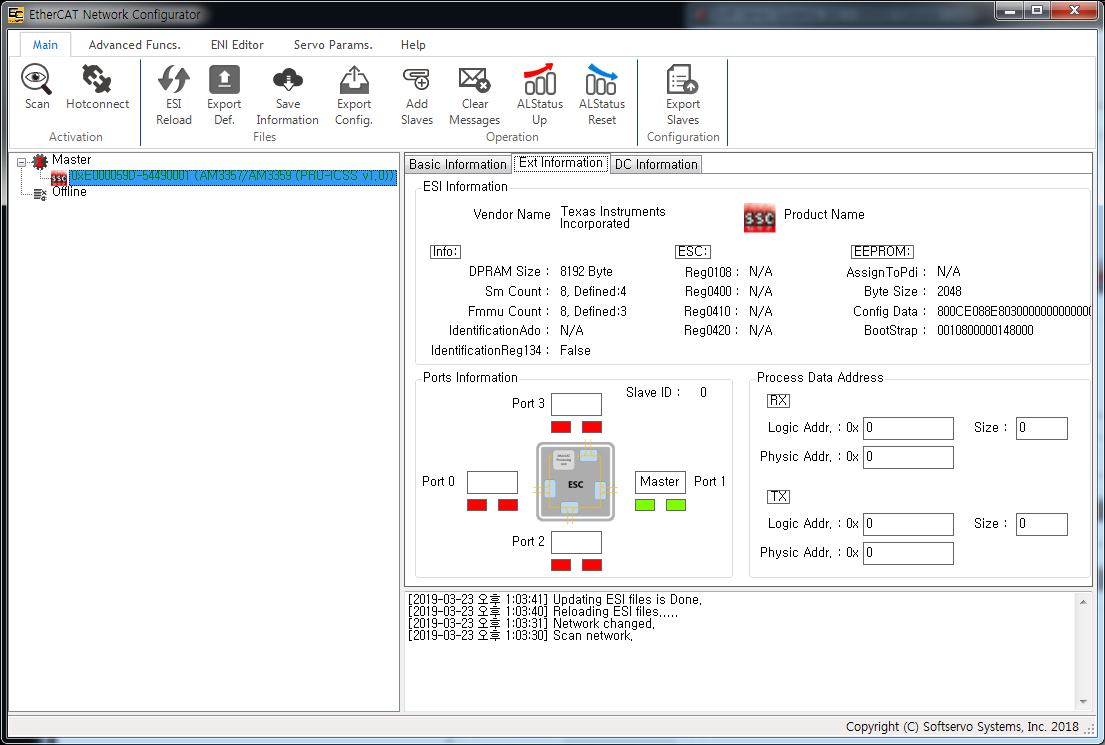The width and height of the screenshot is (1105, 745).
Task: Click the Hotconnect plug icon
Action: pos(97,80)
